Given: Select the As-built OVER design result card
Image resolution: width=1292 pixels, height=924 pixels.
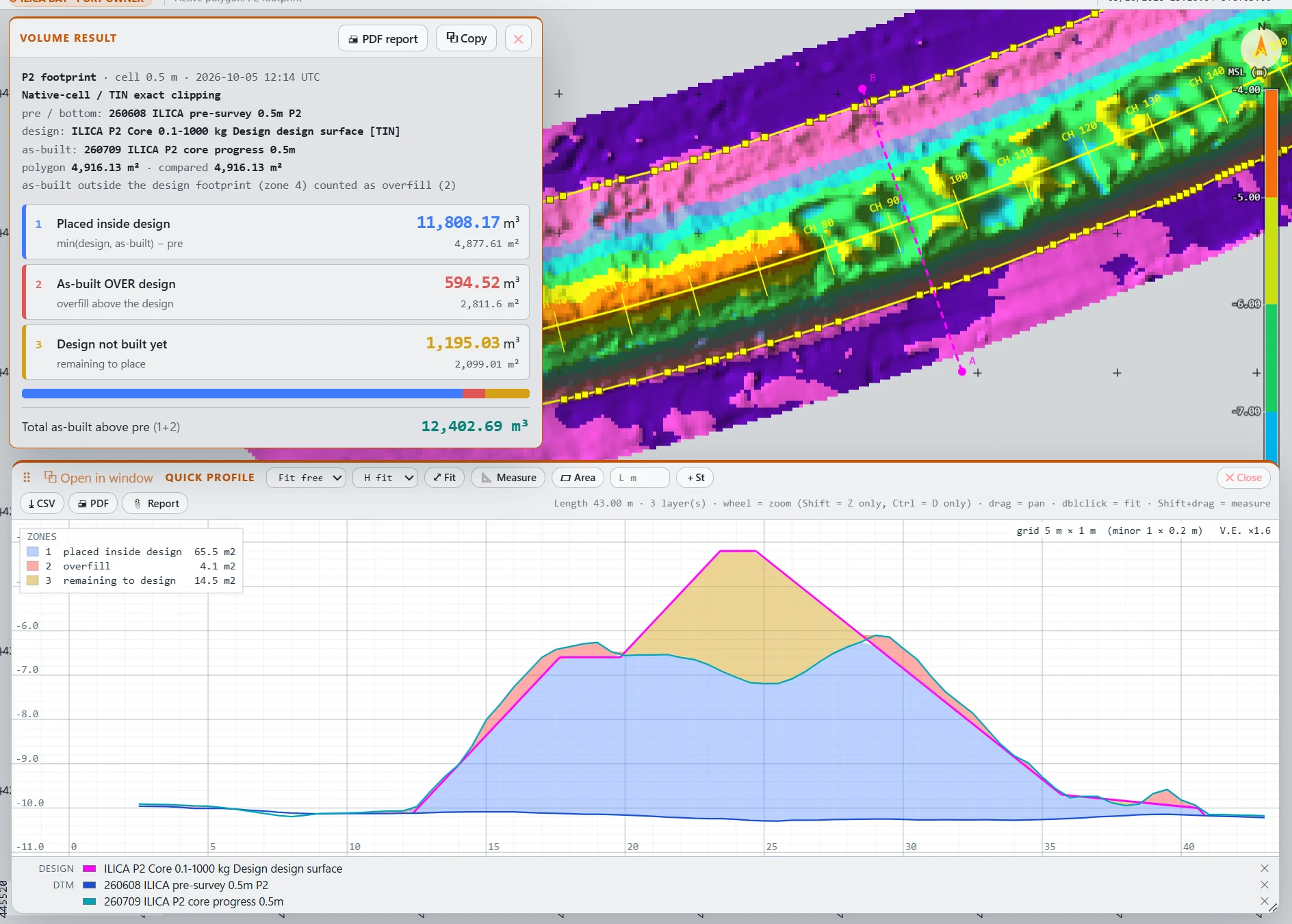Looking at the screenshot, I should tap(276, 292).
